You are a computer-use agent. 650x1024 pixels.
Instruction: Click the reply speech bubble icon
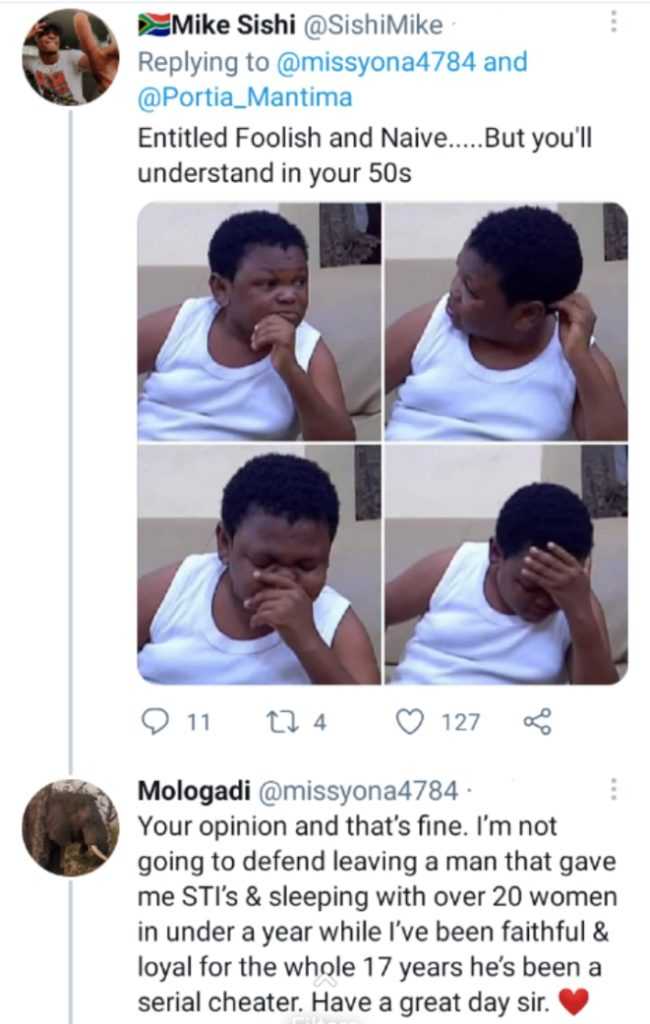pyautogui.click(x=155, y=721)
